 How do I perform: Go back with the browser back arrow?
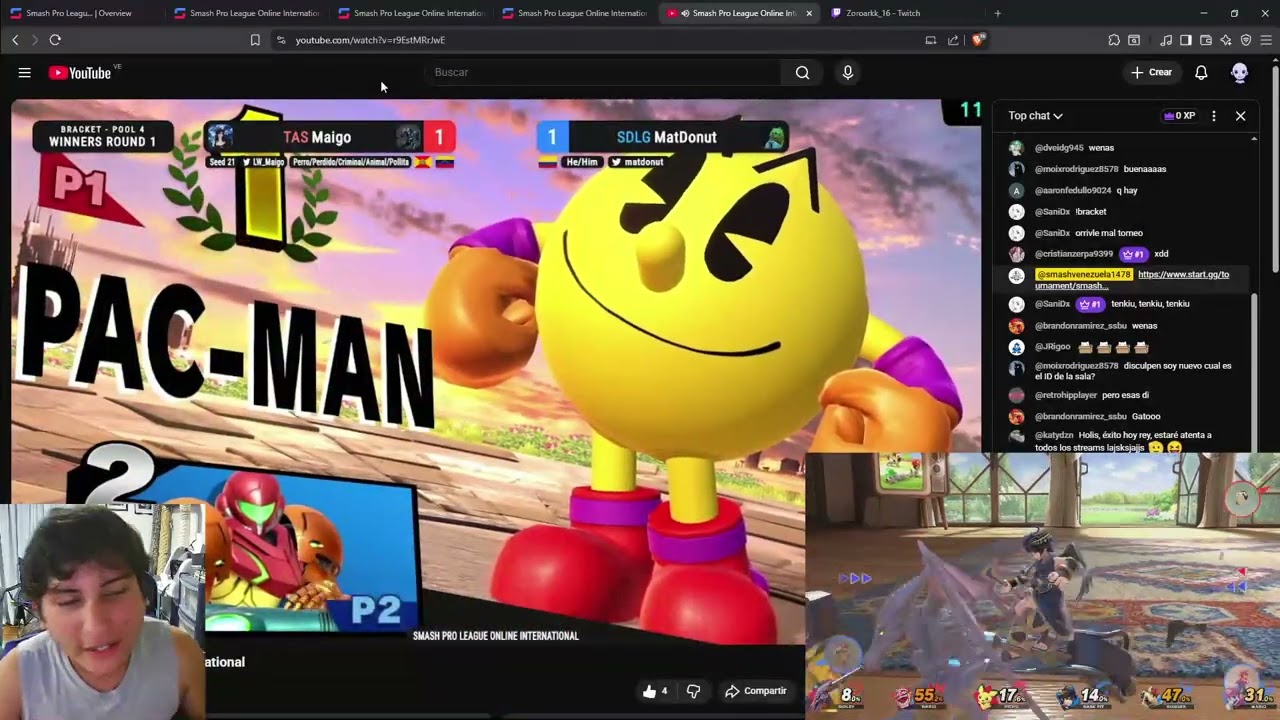click(15, 40)
